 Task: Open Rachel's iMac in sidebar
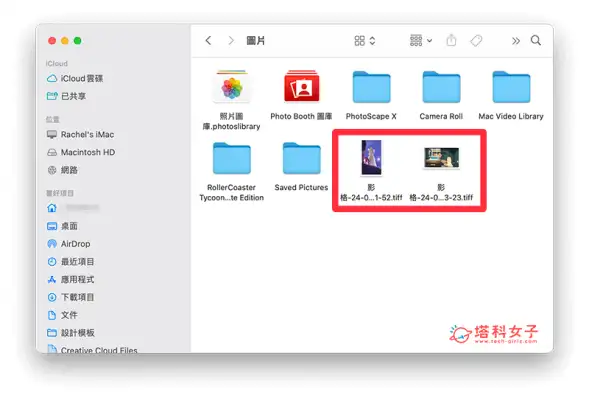click(80, 134)
